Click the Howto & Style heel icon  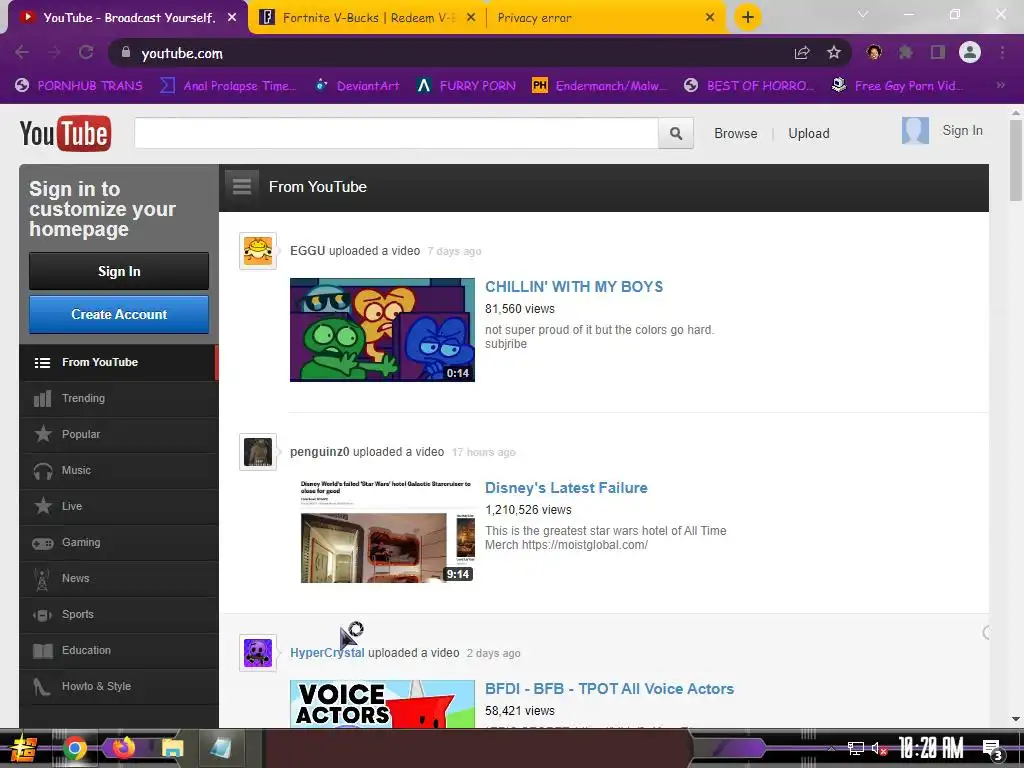click(x=42, y=687)
